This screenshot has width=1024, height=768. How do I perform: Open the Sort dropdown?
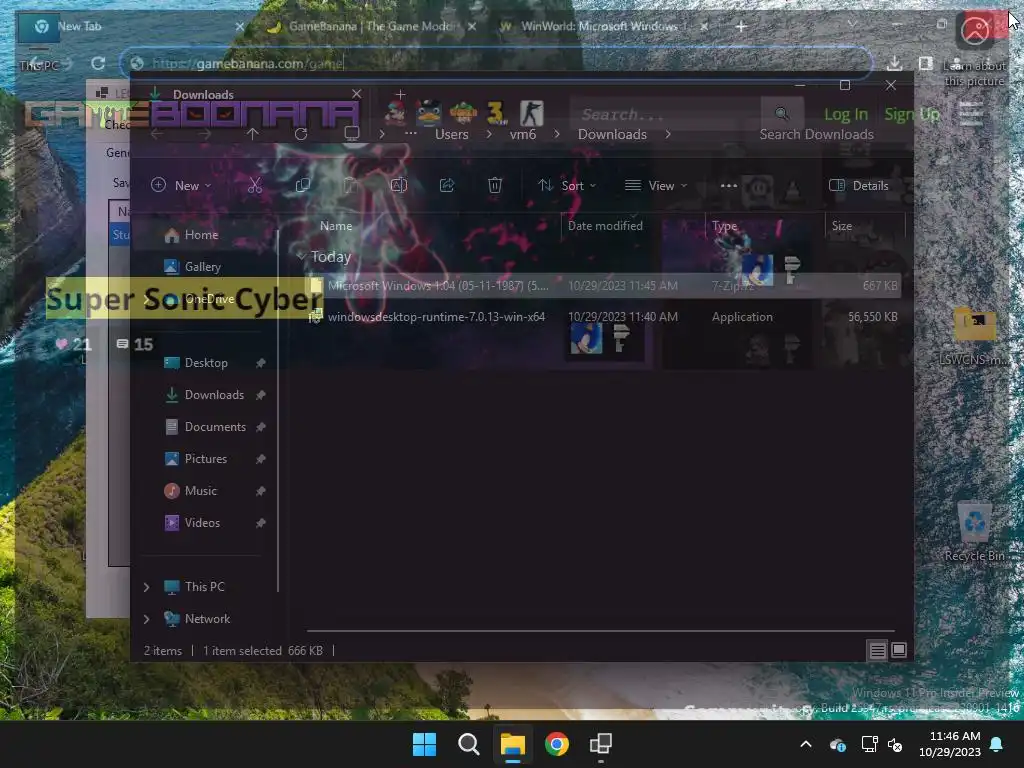coord(567,185)
